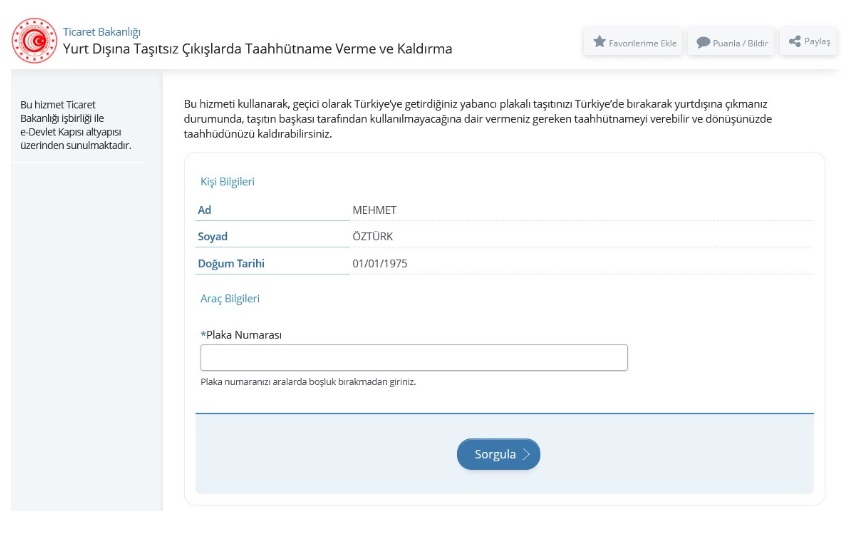Click the name value MEHMET
The image size is (860, 544).
tap(375, 210)
